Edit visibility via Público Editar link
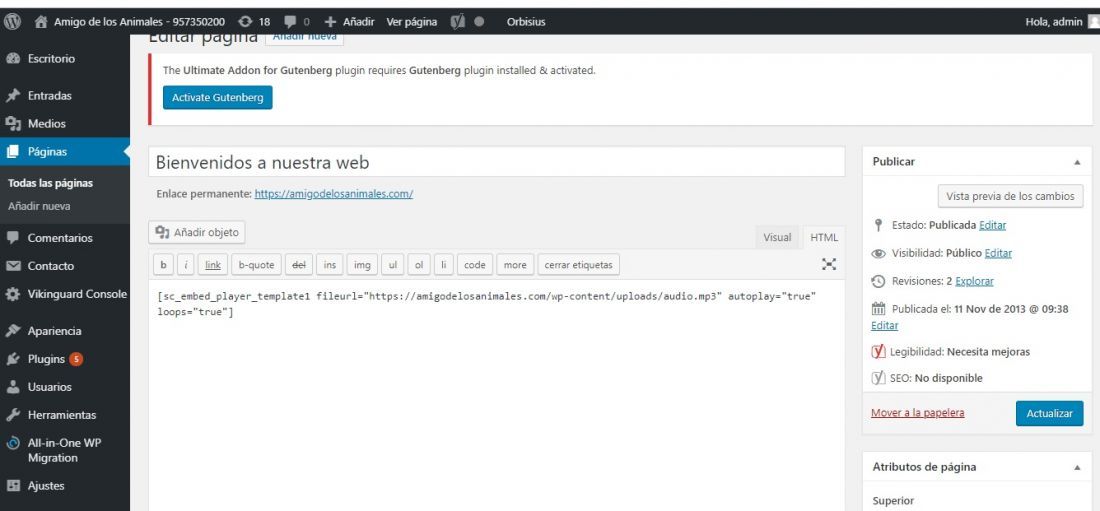Viewport: 1100px width, 511px height. click(x=998, y=253)
